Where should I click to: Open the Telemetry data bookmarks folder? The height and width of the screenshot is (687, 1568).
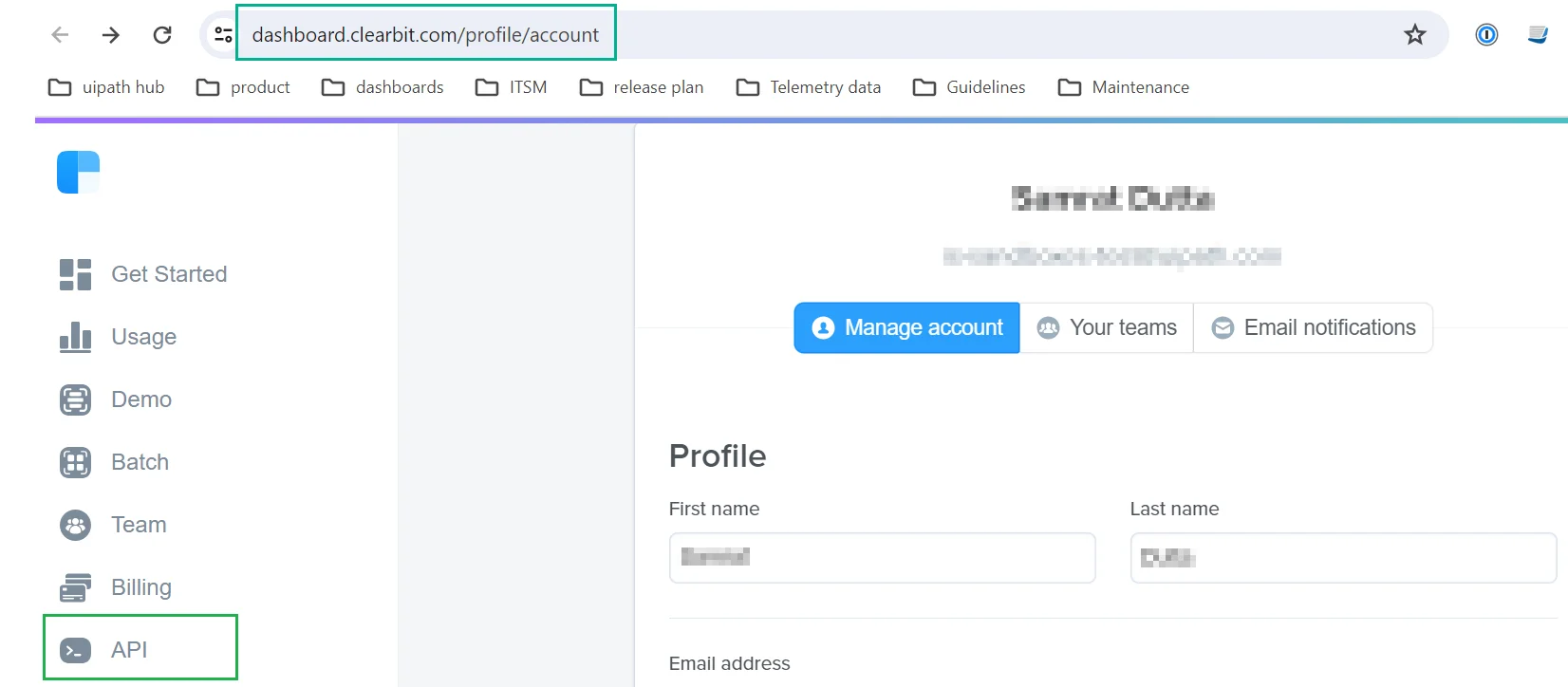tap(809, 87)
